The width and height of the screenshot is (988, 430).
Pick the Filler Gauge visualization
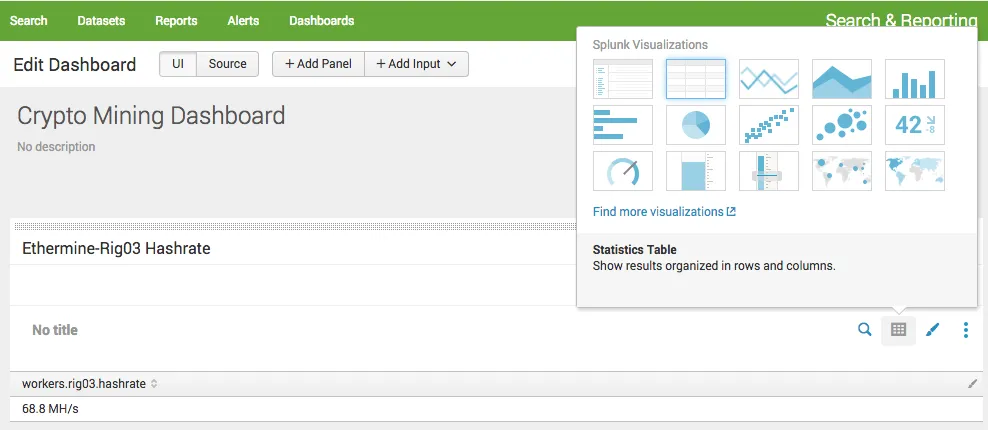tap(696, 171)
